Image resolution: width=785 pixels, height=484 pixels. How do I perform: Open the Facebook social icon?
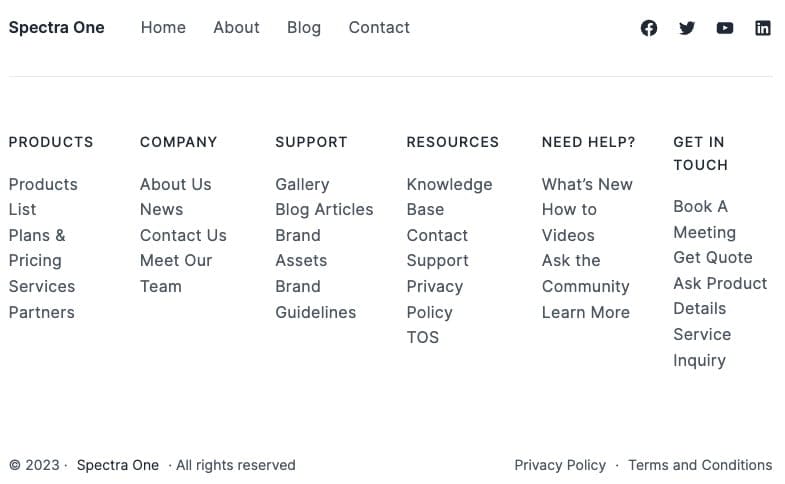[649, 28]
